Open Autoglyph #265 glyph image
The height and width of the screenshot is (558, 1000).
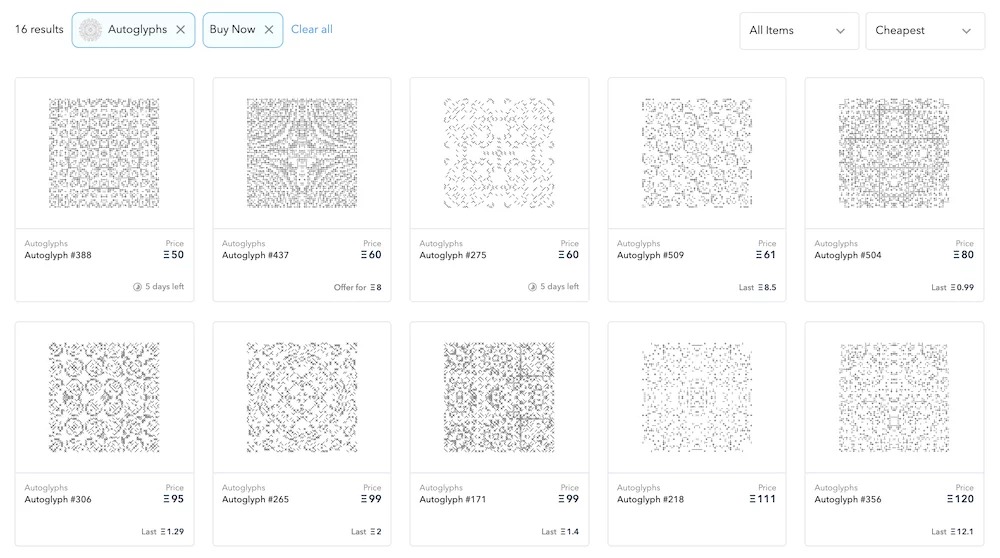coord(301,397)
